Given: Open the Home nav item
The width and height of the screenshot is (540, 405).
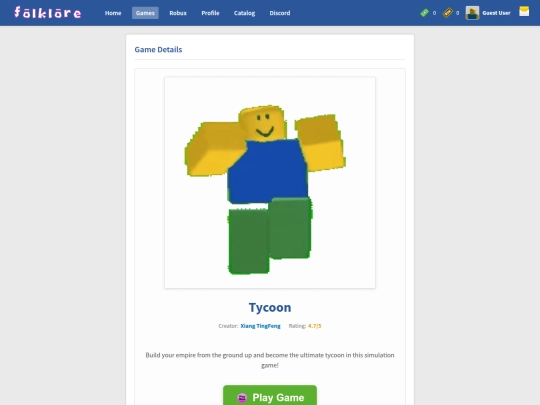Looking at the screenshot, I should (113, 13).
